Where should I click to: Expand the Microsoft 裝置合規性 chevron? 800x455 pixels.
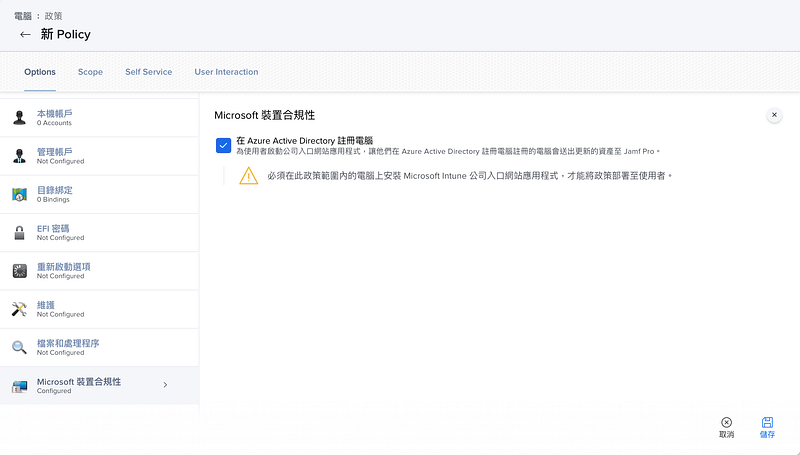[x=165, y=385]
